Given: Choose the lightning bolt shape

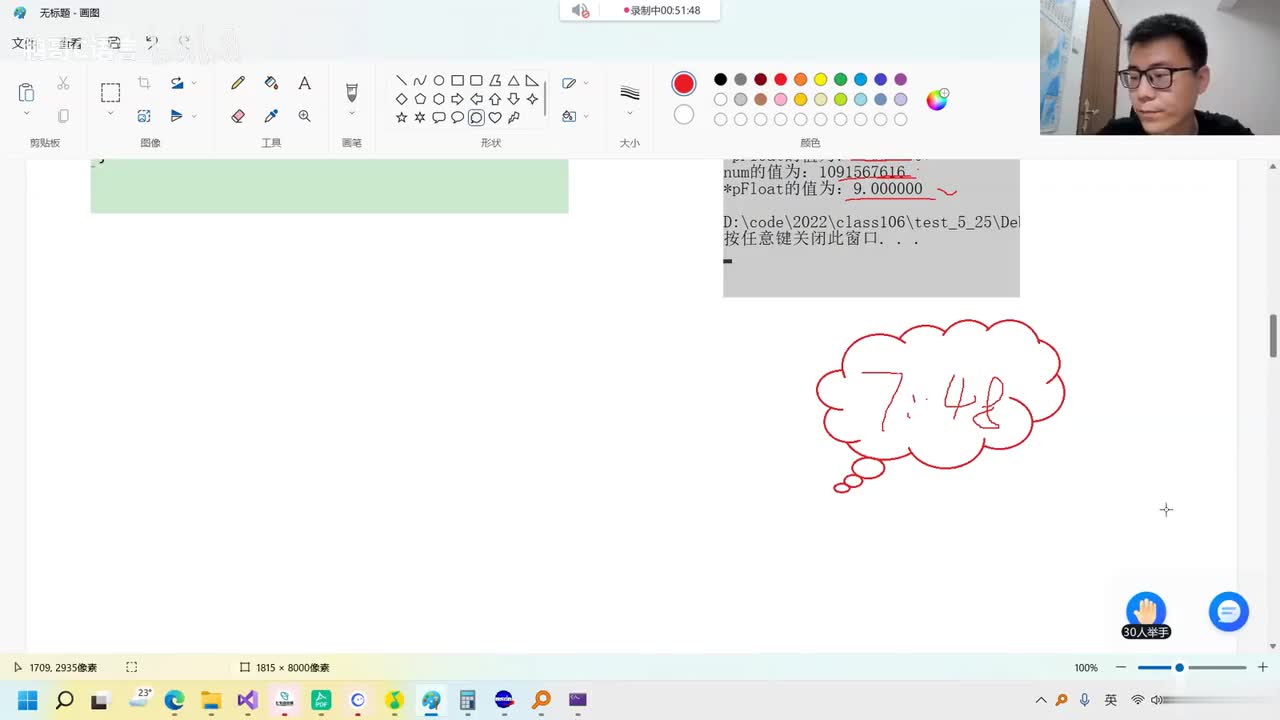Looking at the screenshot, I should 513,117.
